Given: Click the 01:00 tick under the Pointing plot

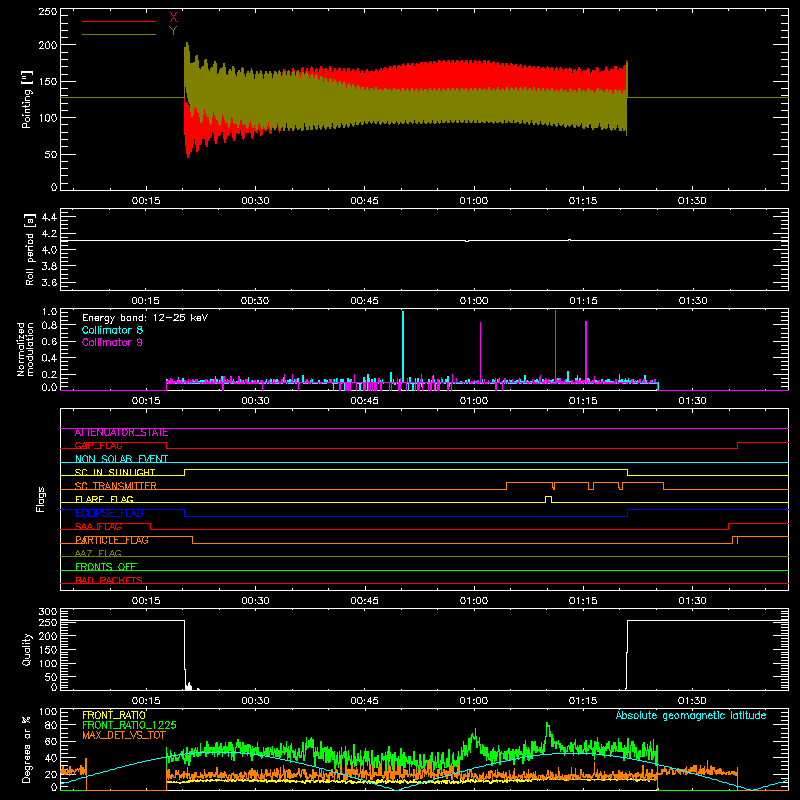Looking at the screenshot, I should pyautogui.click(x=474, y=201).
